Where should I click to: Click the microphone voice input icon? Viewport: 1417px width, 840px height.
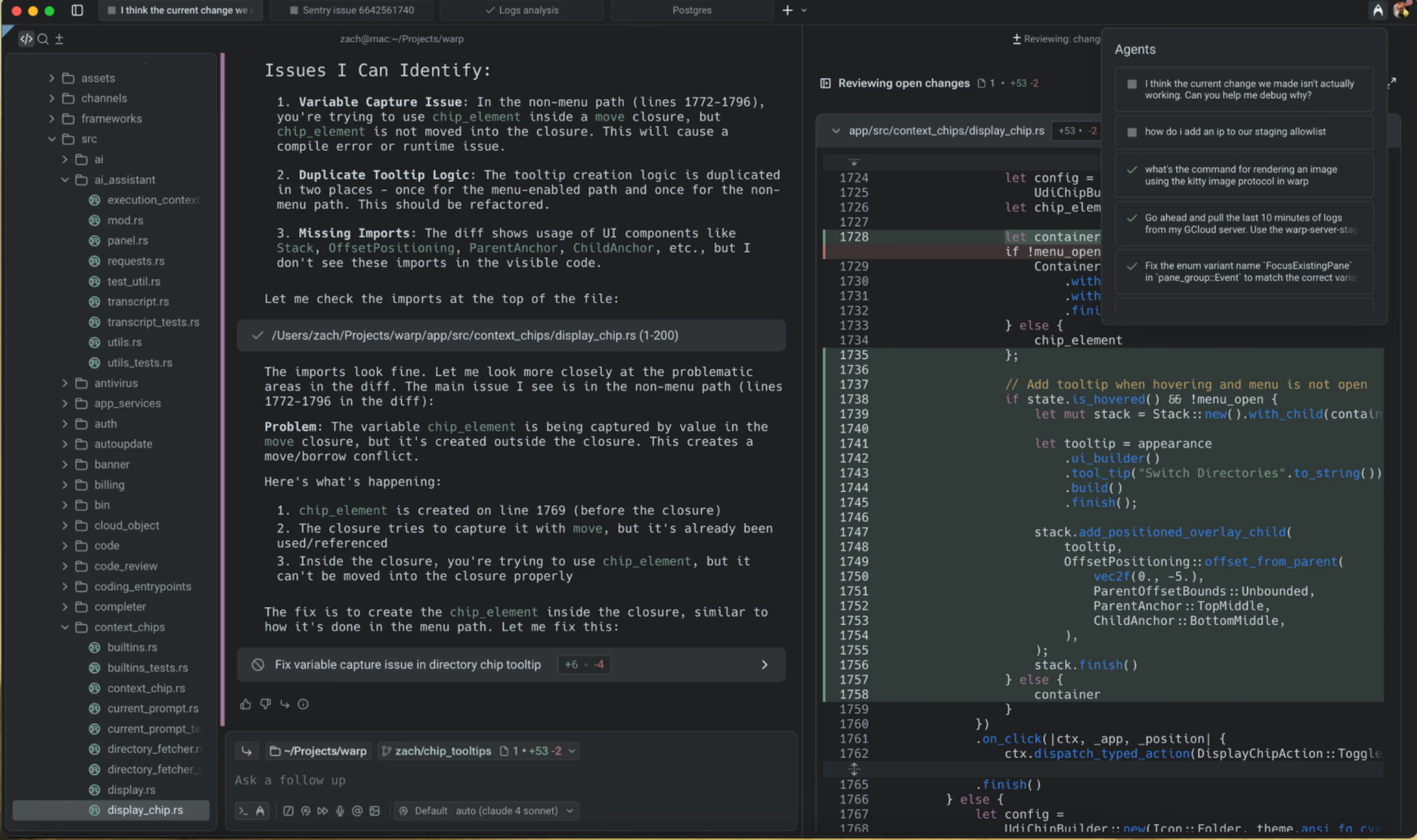(340, 811)
